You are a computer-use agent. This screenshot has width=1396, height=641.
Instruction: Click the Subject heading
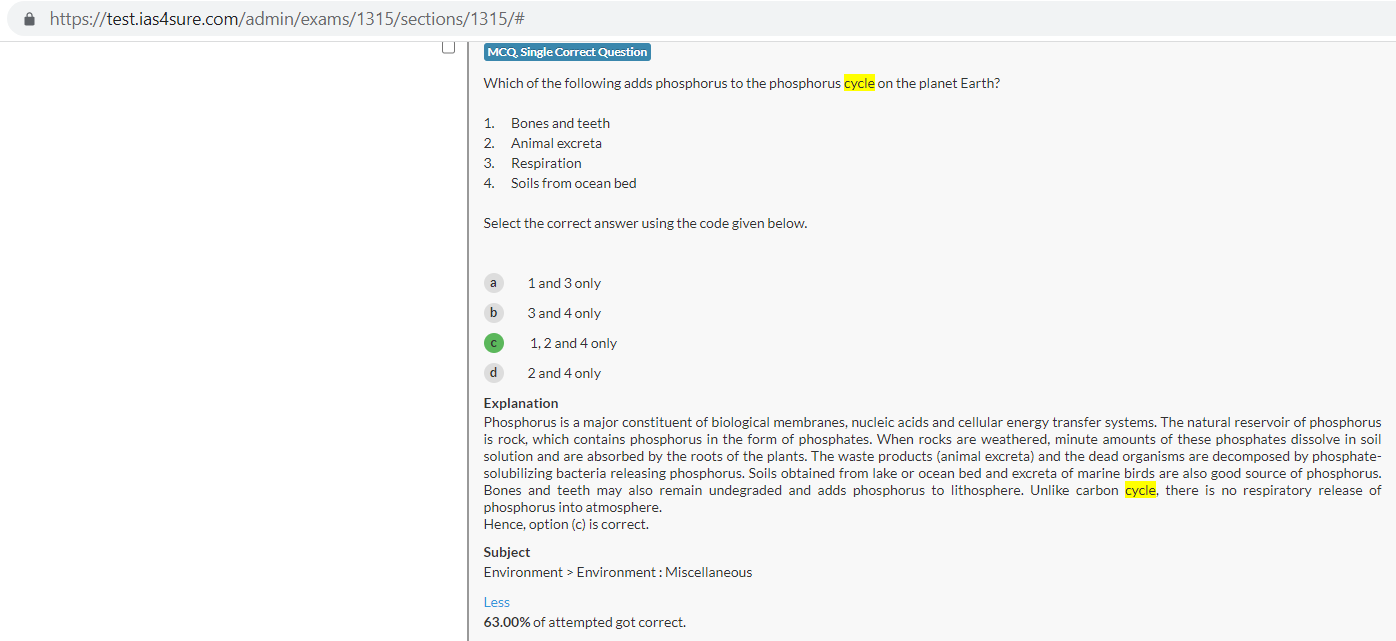click(507, 552)
